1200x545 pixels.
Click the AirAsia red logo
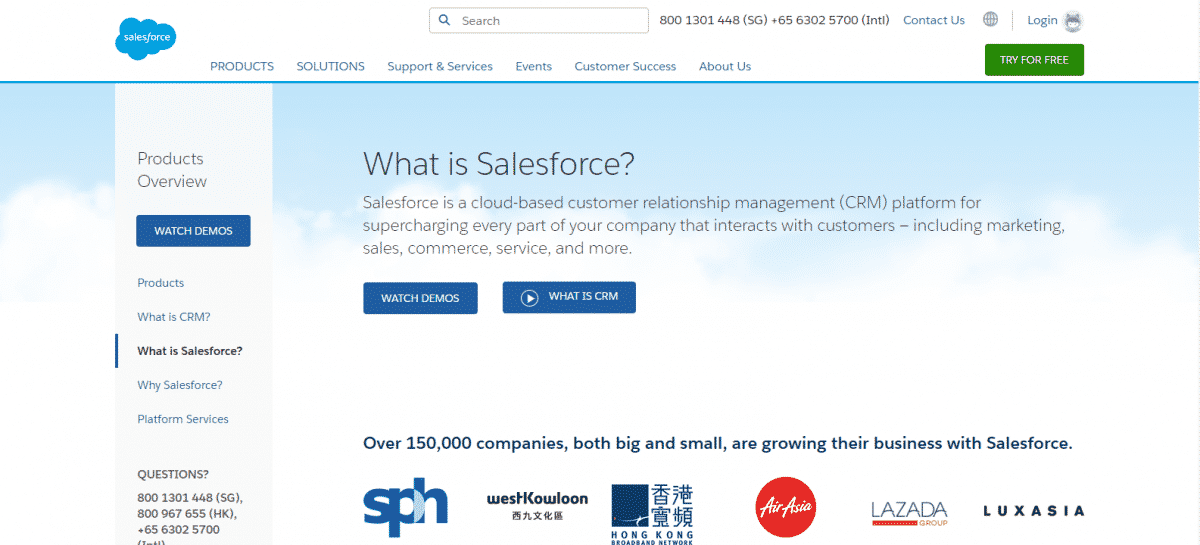click(786, 507)
